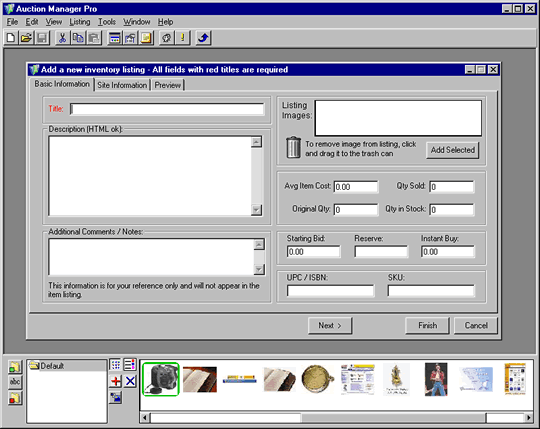Click into the Title input field
This screenshot has width=540, height=429.
167,109
